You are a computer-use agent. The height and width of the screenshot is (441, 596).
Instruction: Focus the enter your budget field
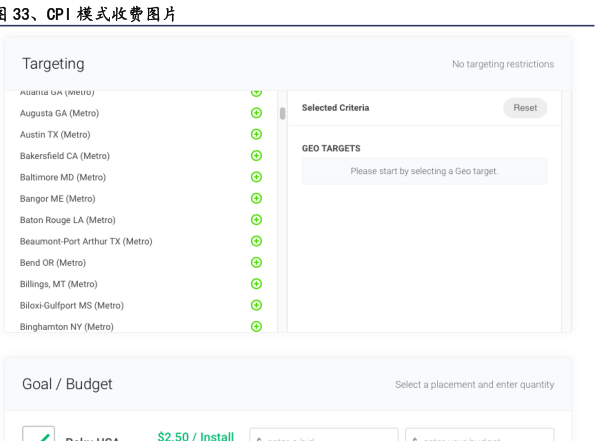click(x=480, y=435)
